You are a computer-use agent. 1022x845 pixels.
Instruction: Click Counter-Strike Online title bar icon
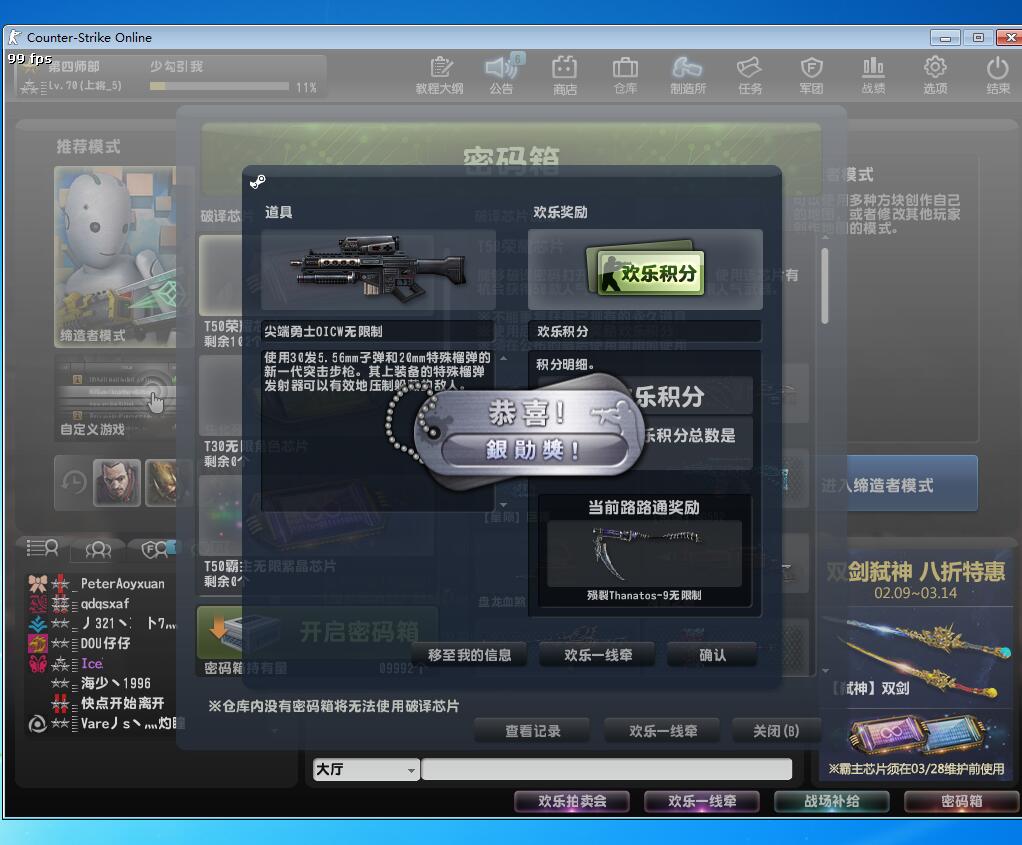pyautogui.click(x=14, y=37)
